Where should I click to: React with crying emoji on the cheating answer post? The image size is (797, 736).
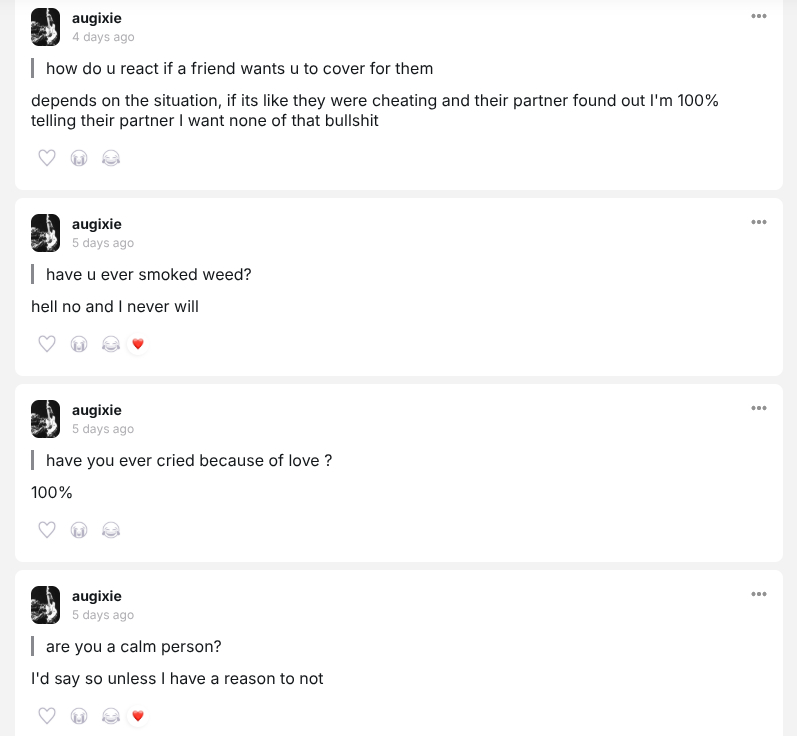tap(79, 158)
